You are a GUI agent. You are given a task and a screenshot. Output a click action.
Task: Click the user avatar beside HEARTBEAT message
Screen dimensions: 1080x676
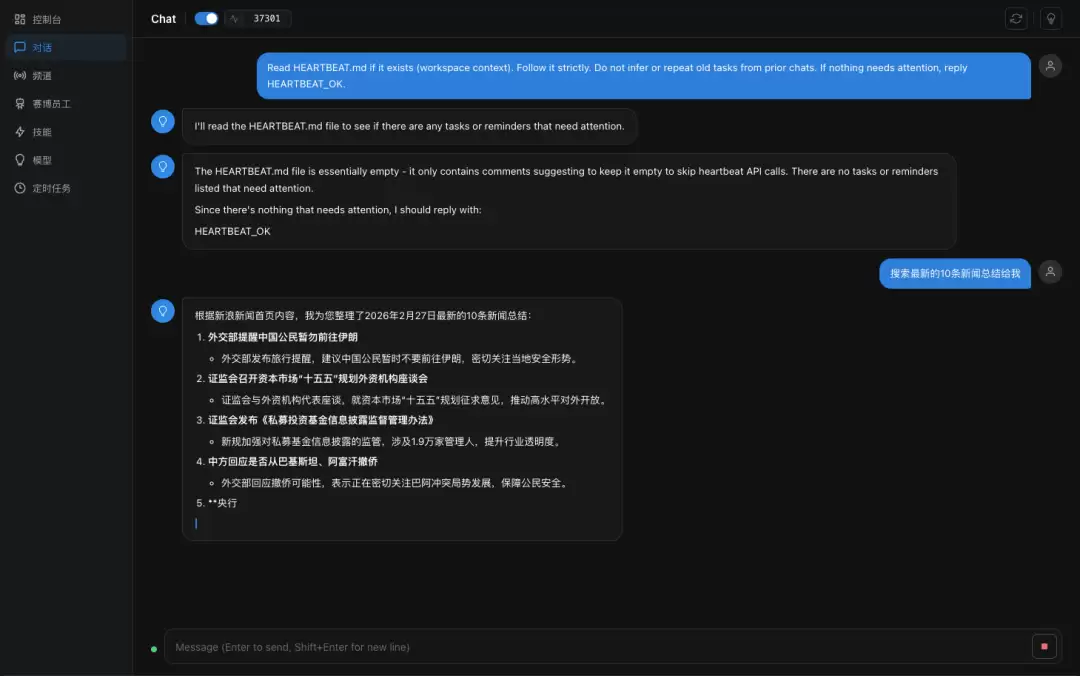pos(1050,66)
